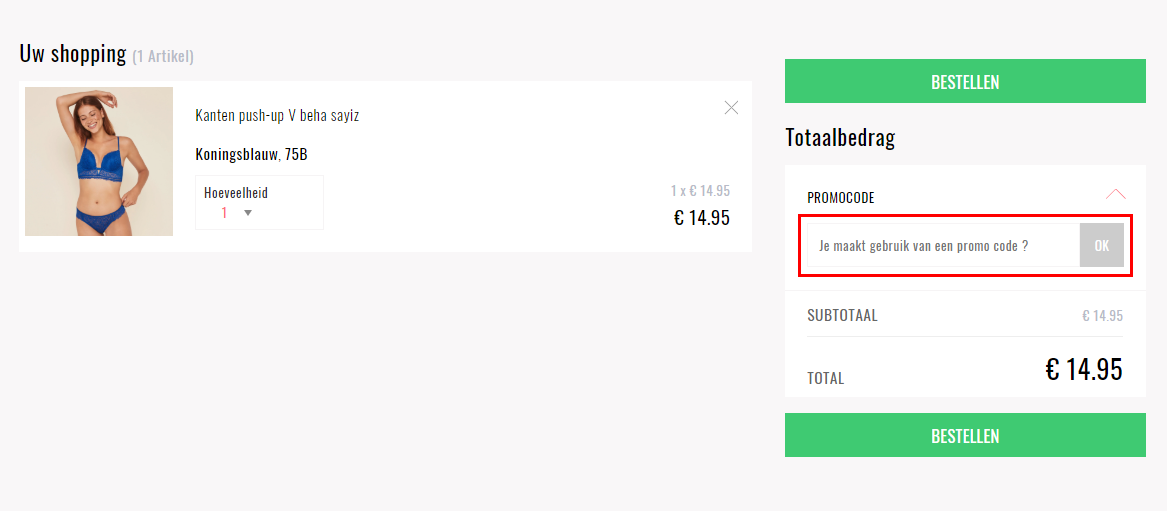
Task: Click the SUBTOTAAL label
Action: pos(843,315)
